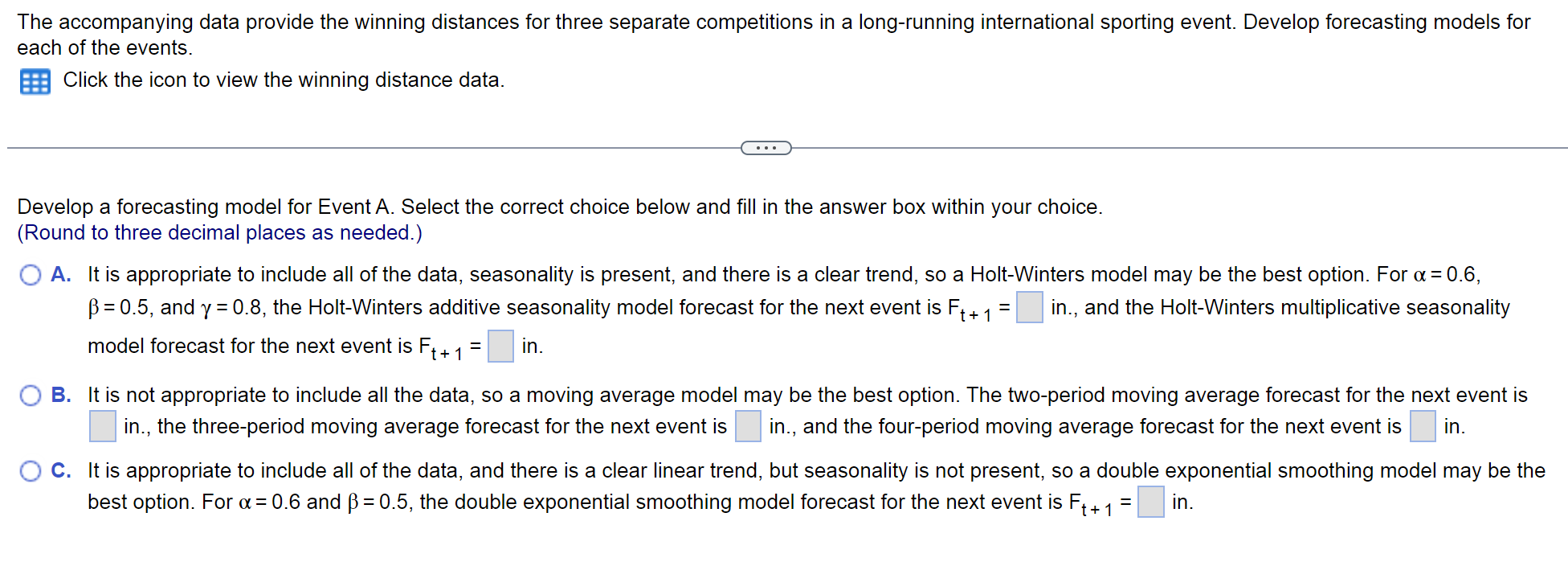Click the Holt-Winters multiplicative forecast answer box

click(x=500, y=346)
